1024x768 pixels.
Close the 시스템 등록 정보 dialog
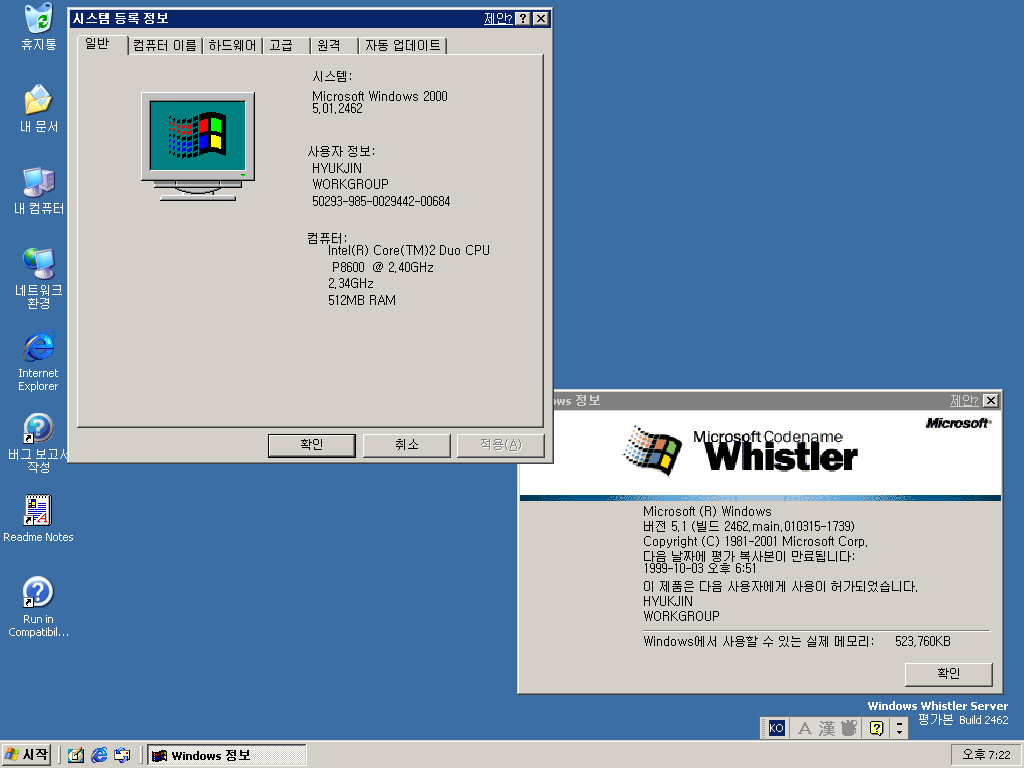tap(541, 18)
